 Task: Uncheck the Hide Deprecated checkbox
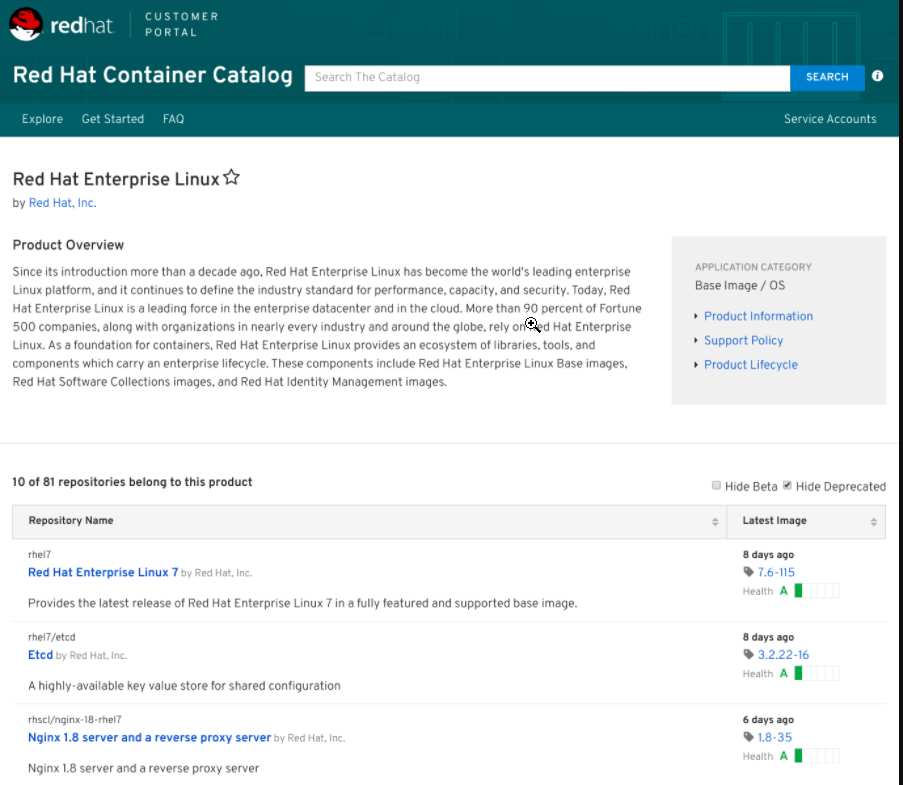[x=787, y=486]
